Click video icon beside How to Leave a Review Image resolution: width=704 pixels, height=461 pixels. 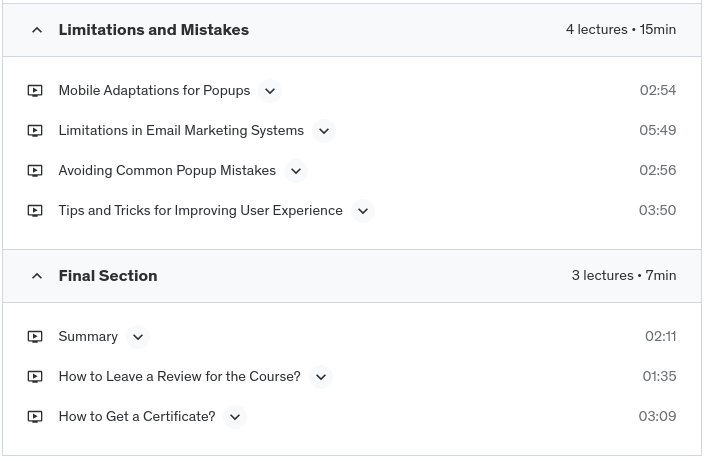(35, 377)
